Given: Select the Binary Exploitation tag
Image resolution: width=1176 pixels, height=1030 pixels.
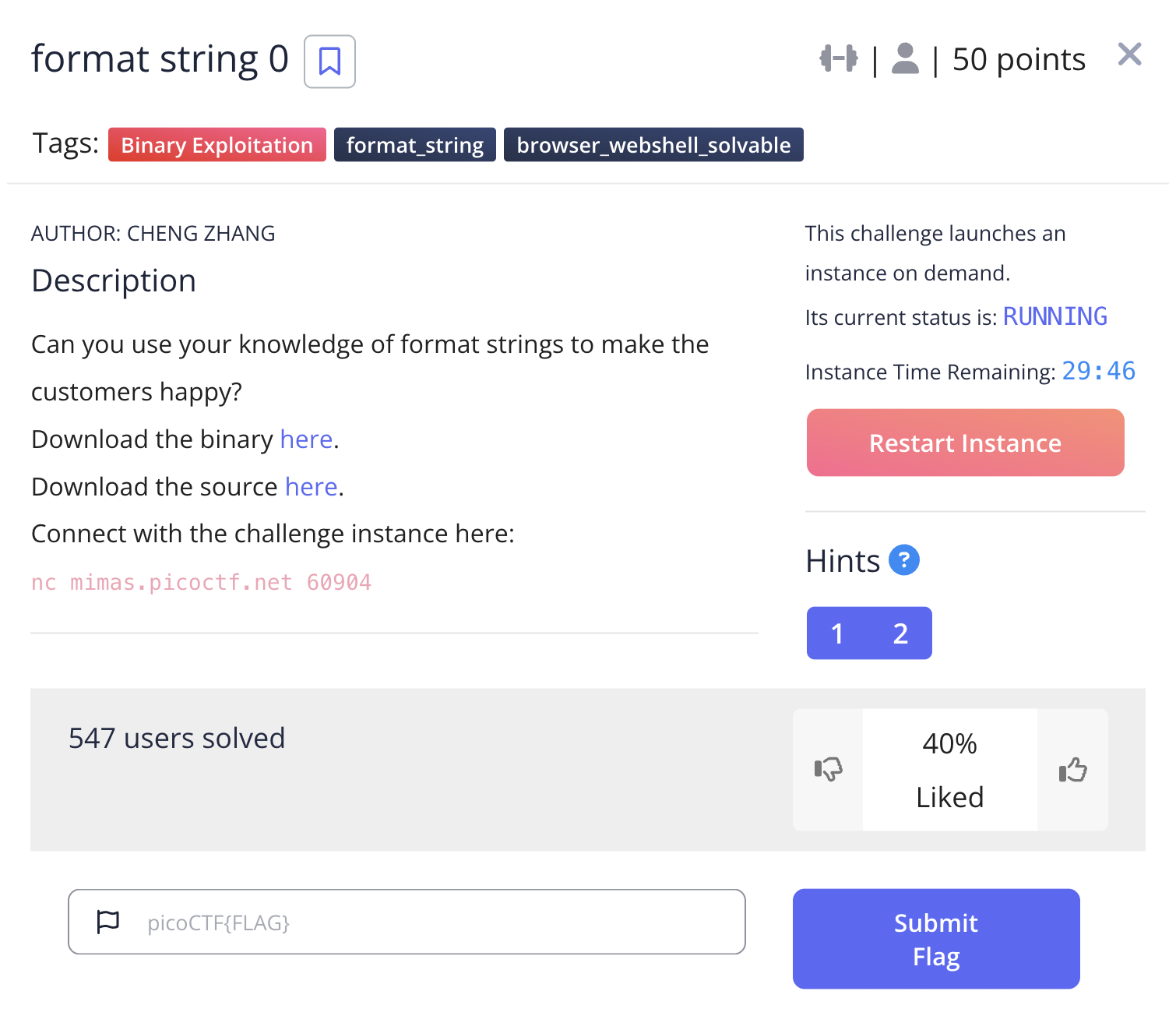Looking at the screenshot, I should click(217, 145).
